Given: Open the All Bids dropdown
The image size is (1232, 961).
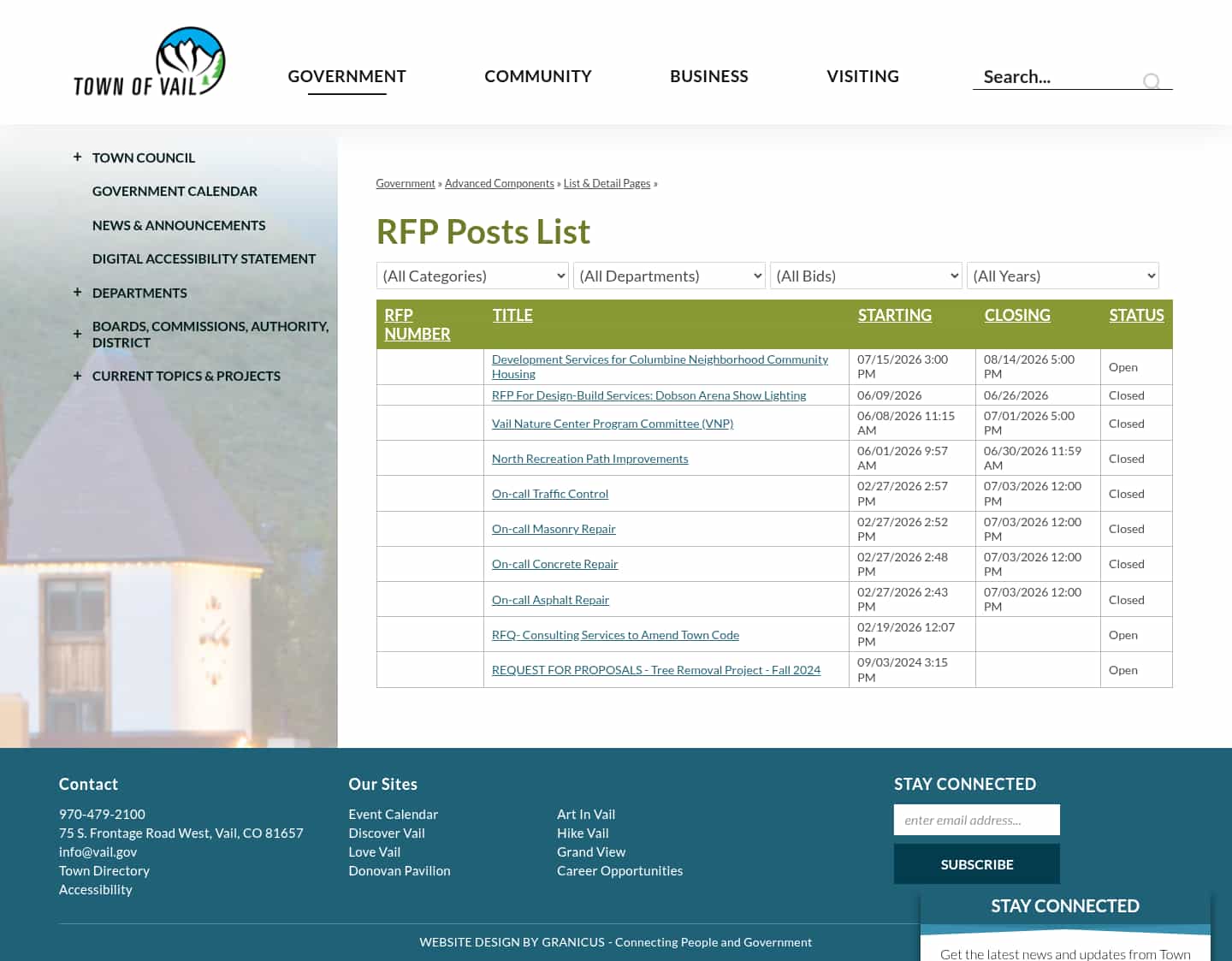Looking at the screenshot, I should pos(866,276).
